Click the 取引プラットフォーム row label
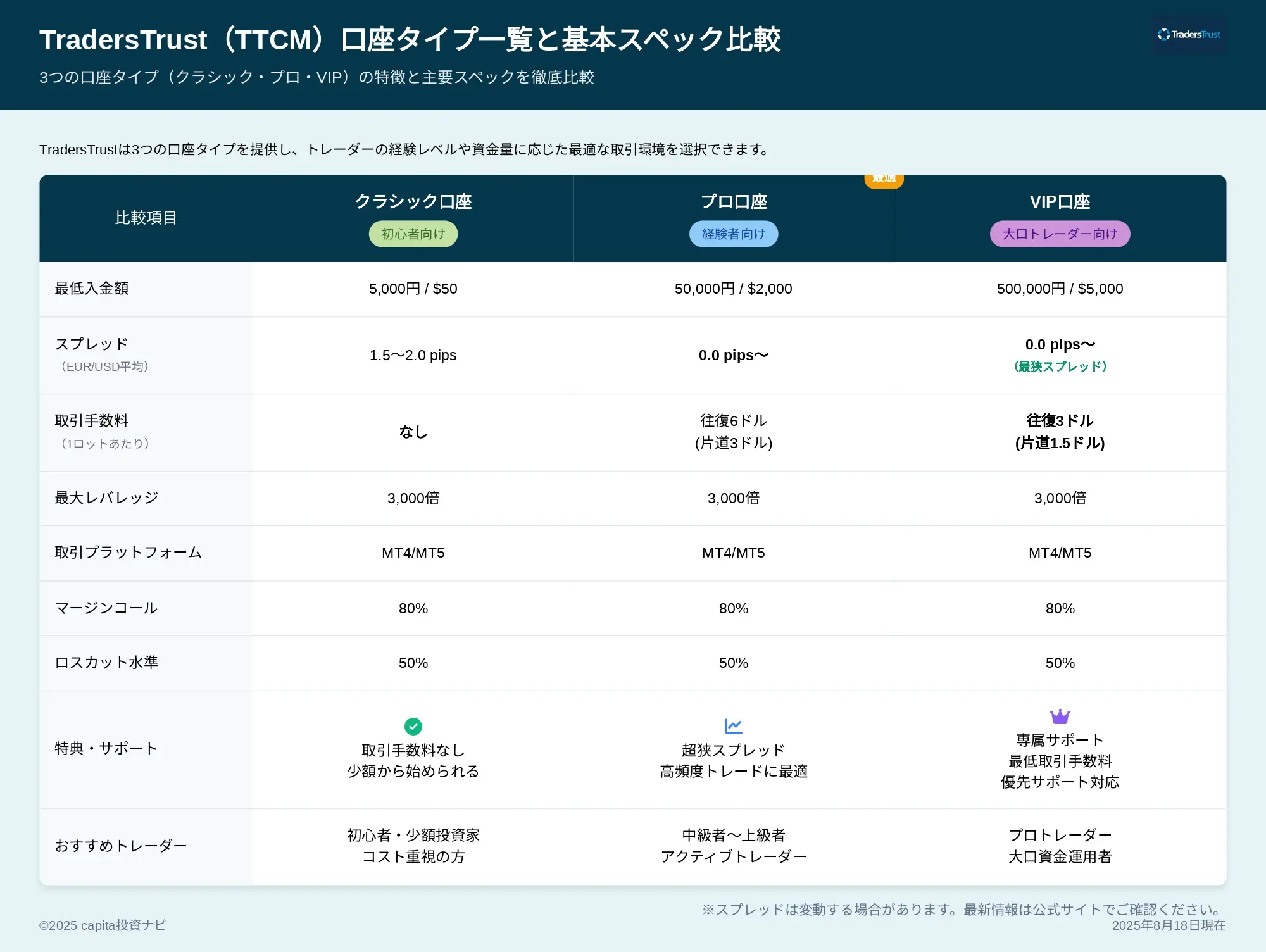Viewport: 1266px width, 952px height. 128,553
